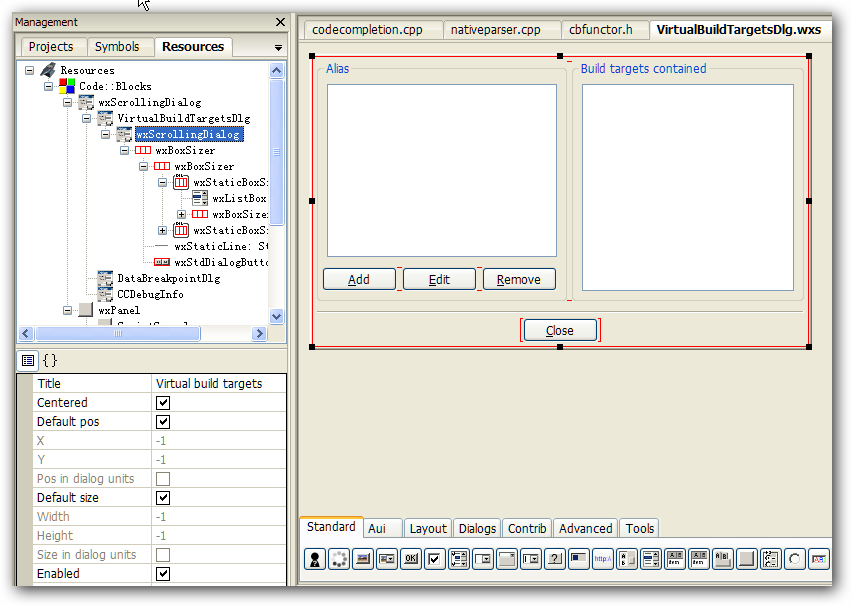The width and height of the screenshot is (852, 606).
Task: Open the properties list view icon
Action: (x=28, y=360)
